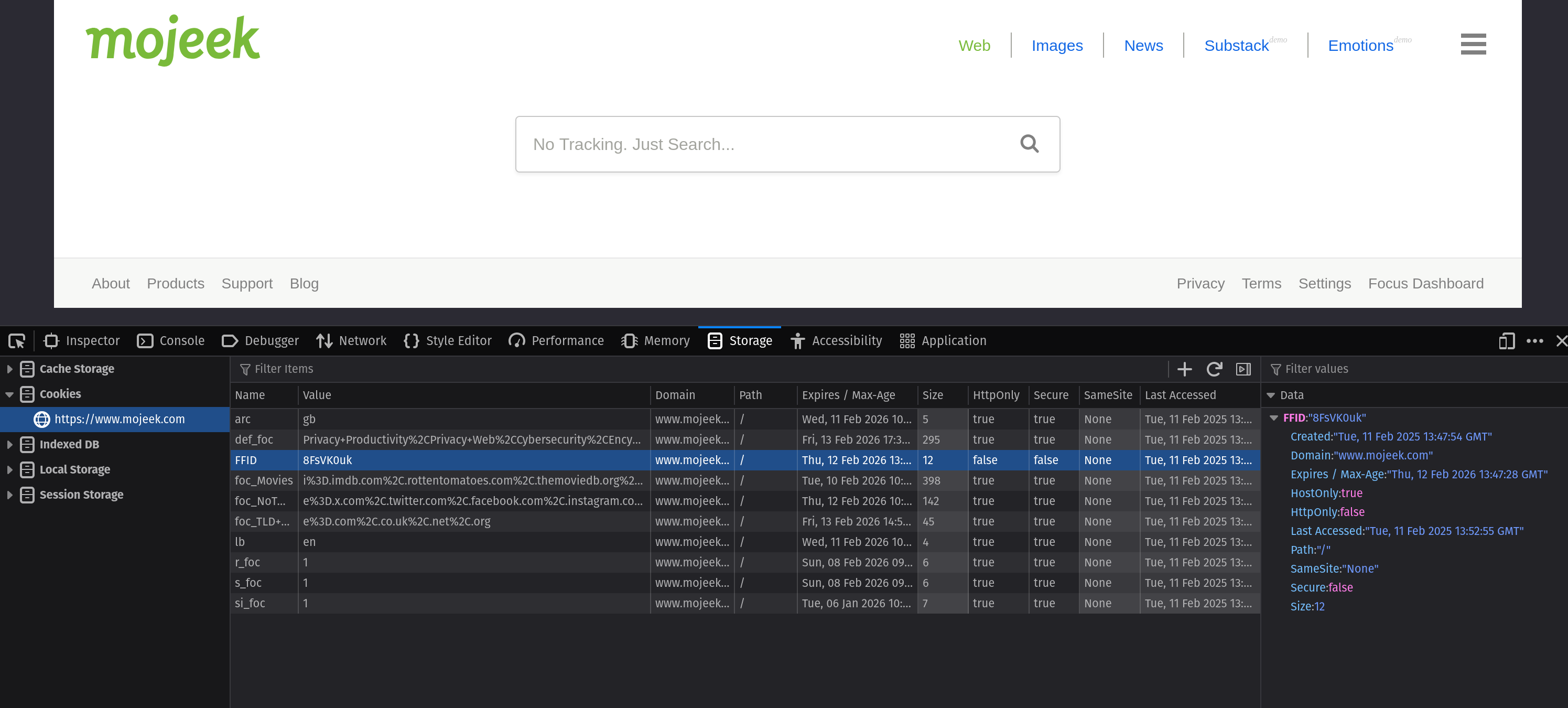This screenshot has width=1568, height=708.
Task: Select the Storage tab
Action: (740, 341)
